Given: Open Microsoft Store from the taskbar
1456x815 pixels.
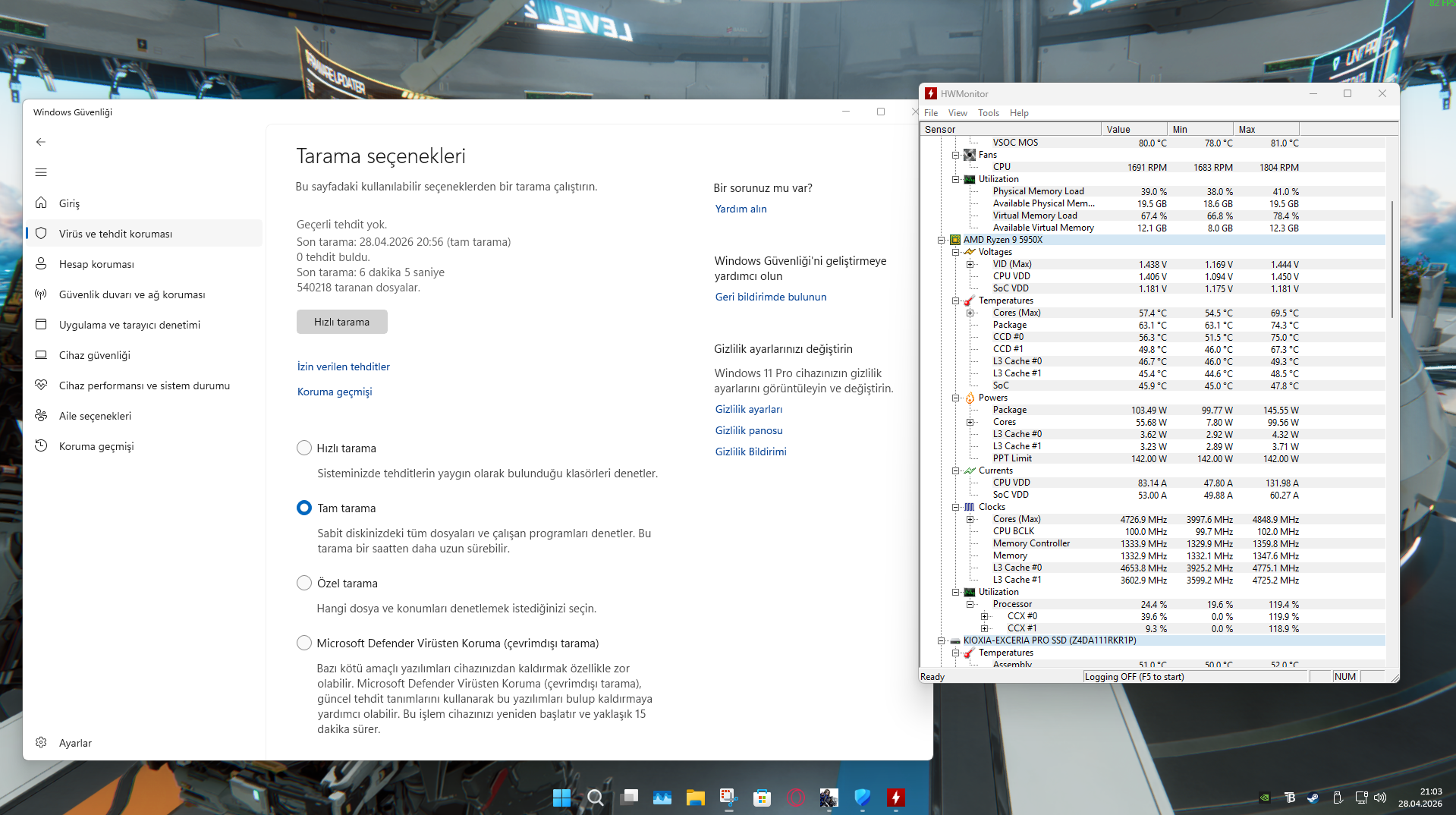Looking at the screenshot, I should tap(762, 798).
